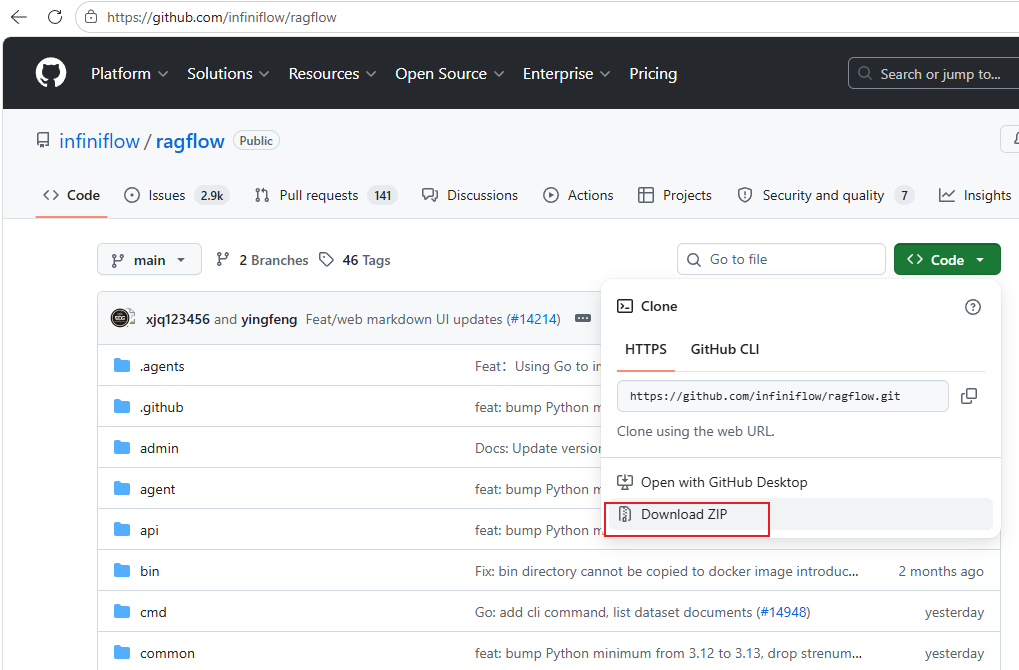1019x670 pixels.
Task: Expand the Enterprise menu
Action: (x=567, y=73)
